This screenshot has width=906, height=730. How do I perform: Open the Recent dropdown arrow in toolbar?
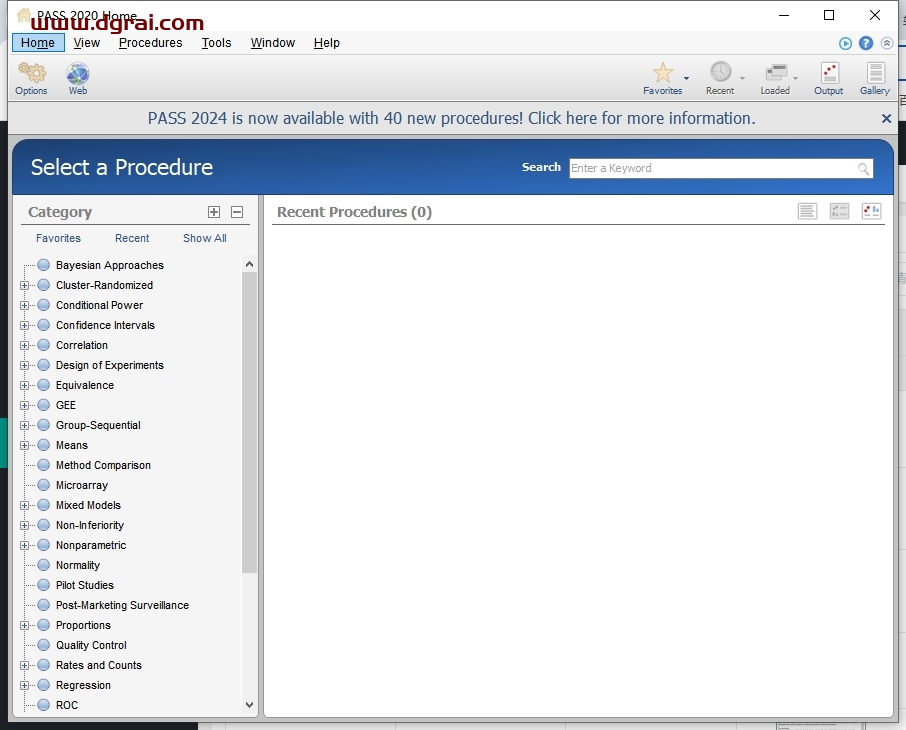click(x=742, y=78)
